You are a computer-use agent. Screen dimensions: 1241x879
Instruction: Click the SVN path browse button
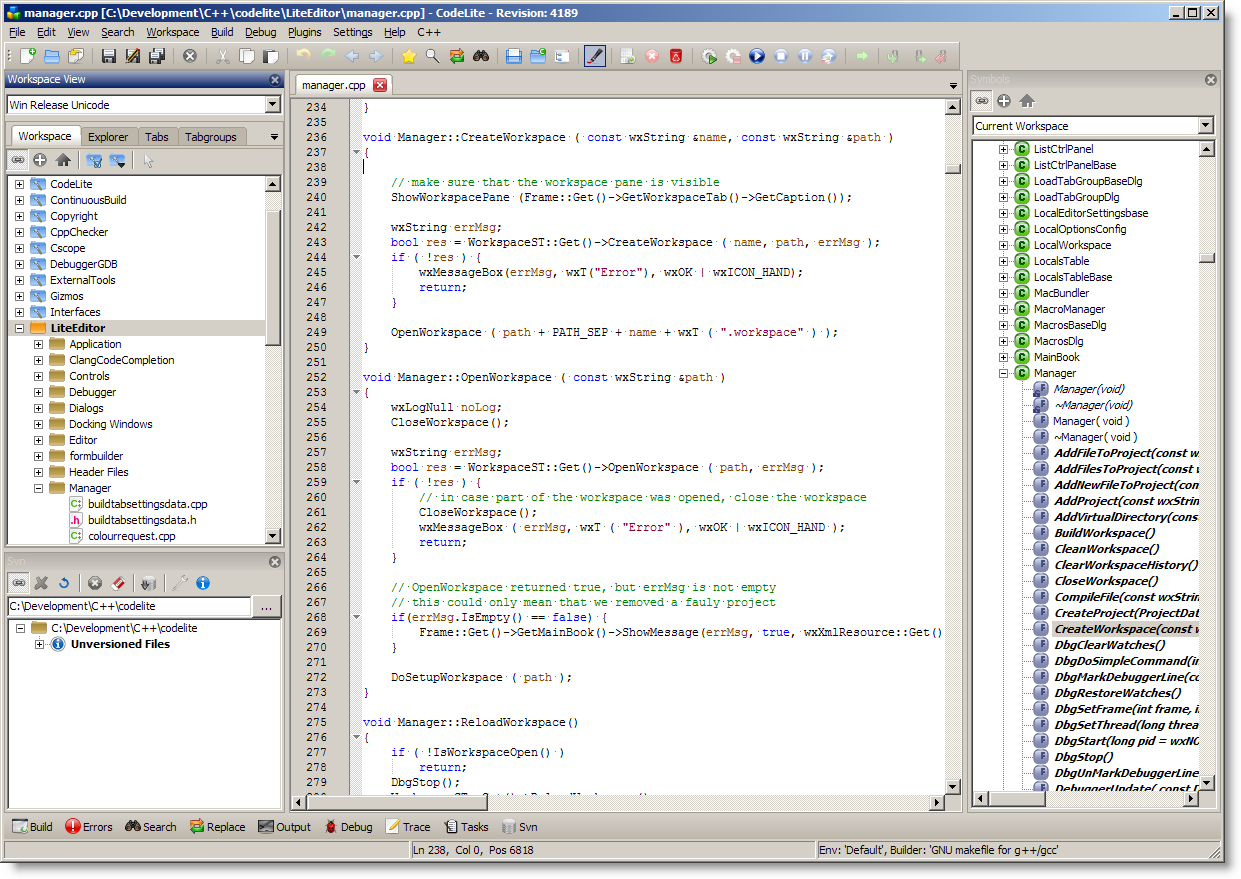(x=266, y=607)
